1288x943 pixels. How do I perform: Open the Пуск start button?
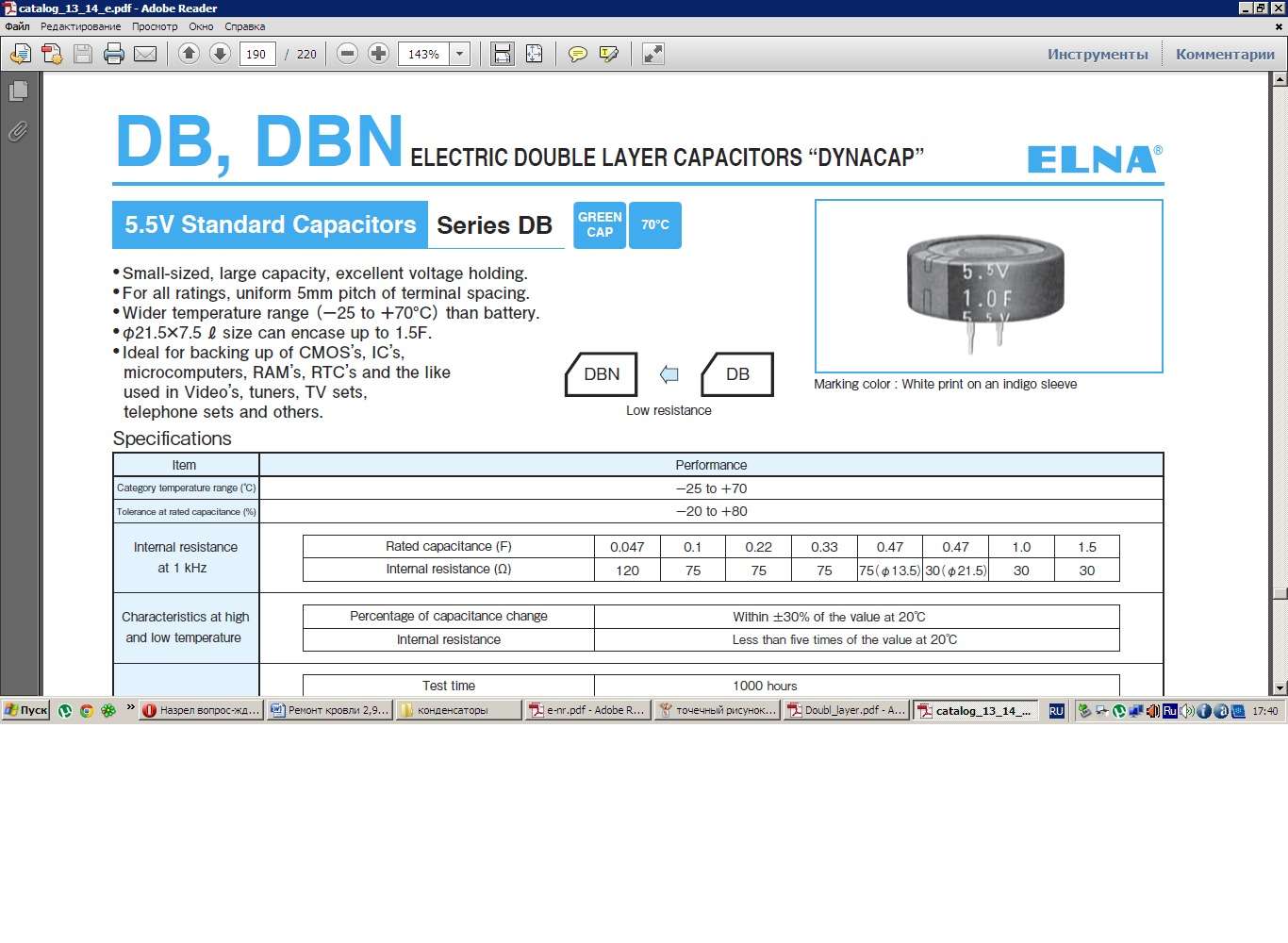(25, 710)
